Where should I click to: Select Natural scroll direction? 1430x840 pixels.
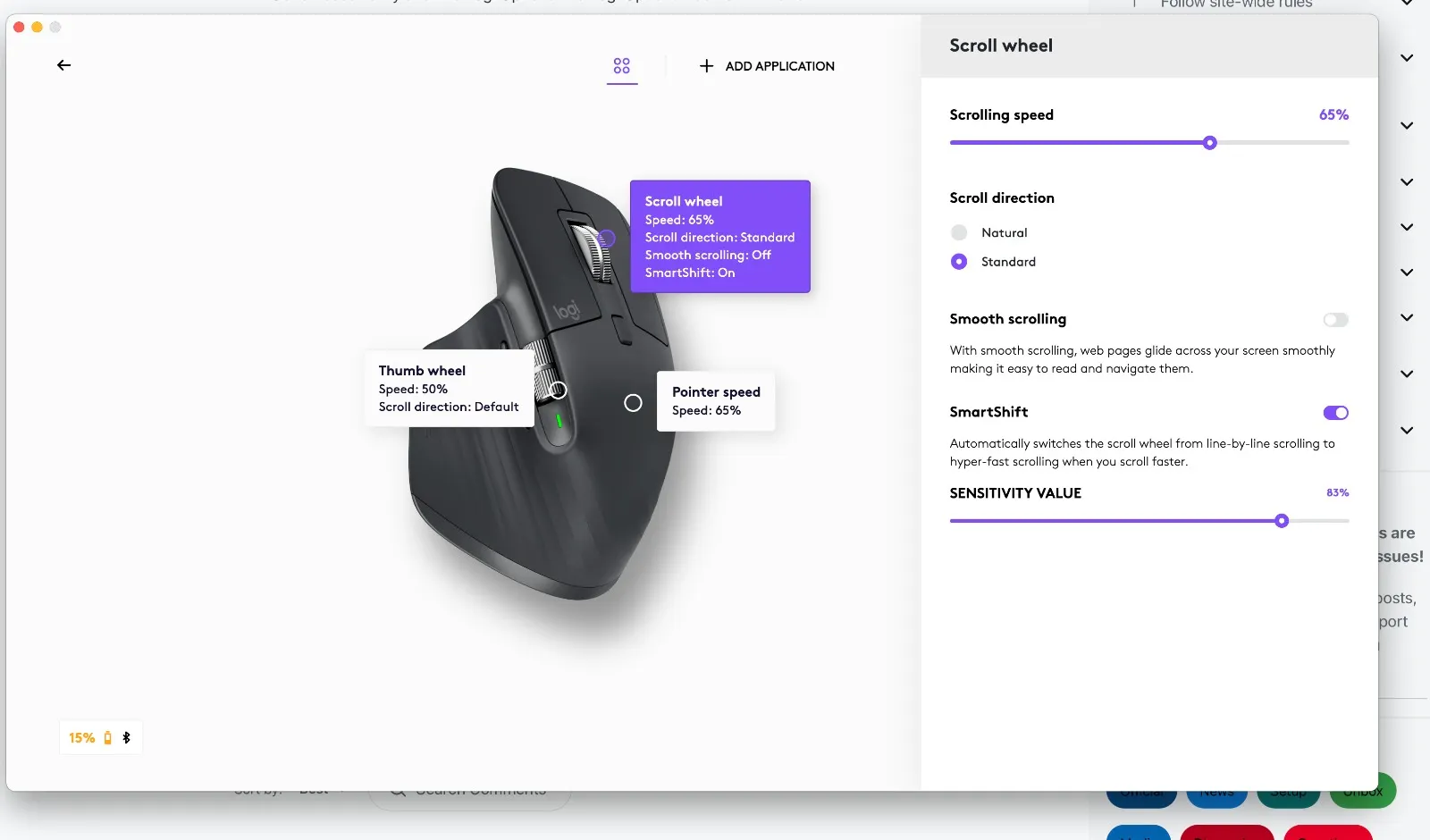coord(959,232)
